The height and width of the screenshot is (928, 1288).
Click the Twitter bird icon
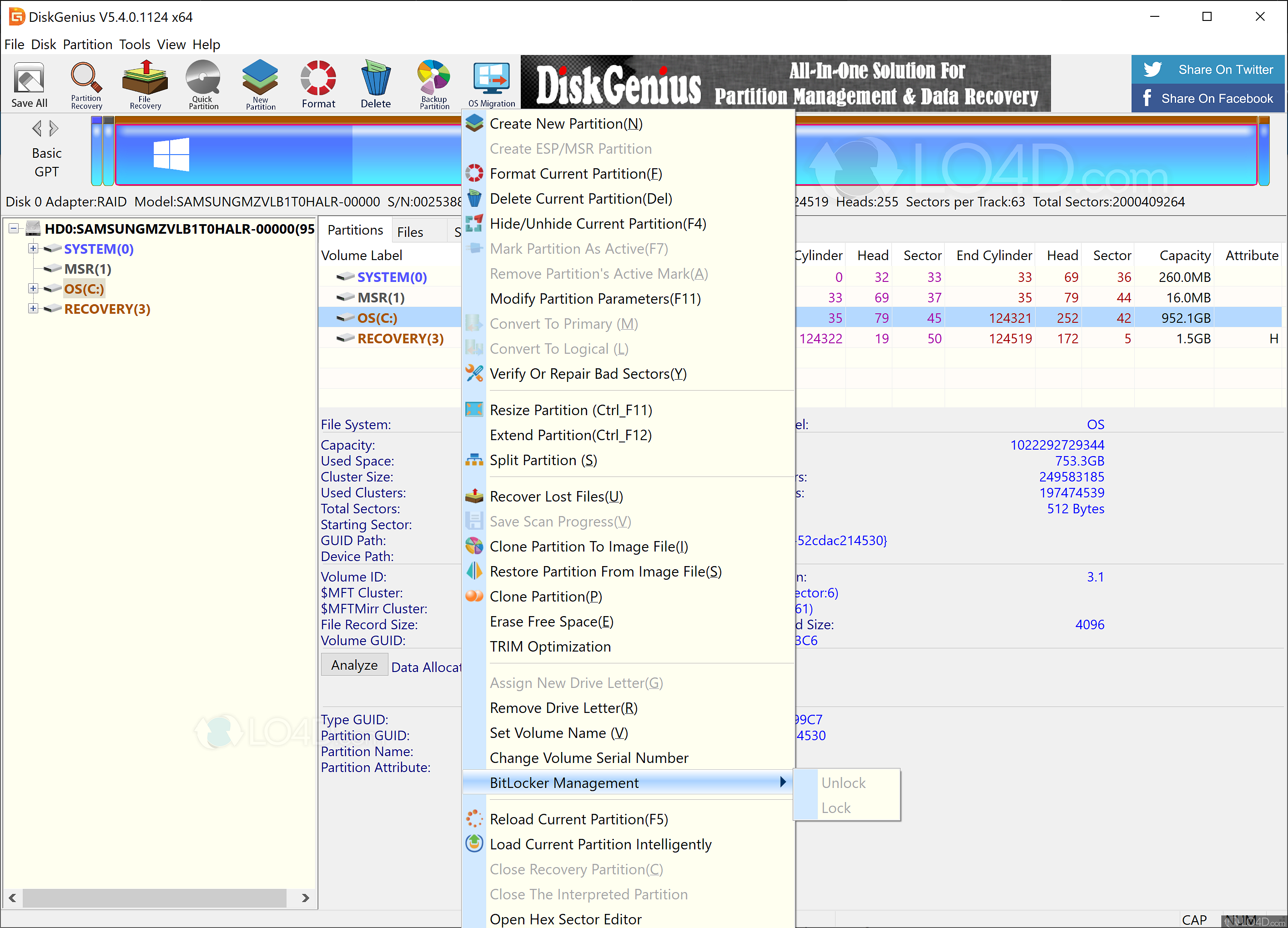pyautogui.click(x=1152, y=69)
